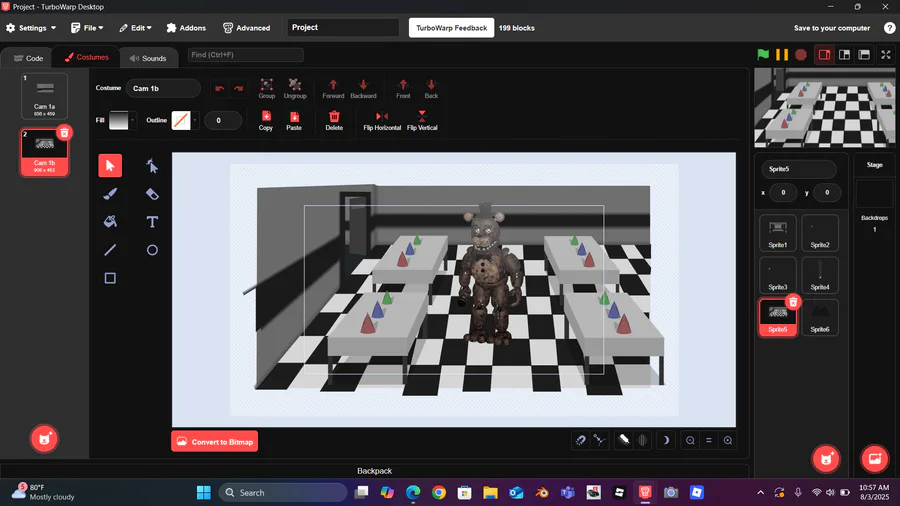The height and width of the screenshot is (506, 900).
Task: Click the Fill color swatch
Action: [119, 120]
